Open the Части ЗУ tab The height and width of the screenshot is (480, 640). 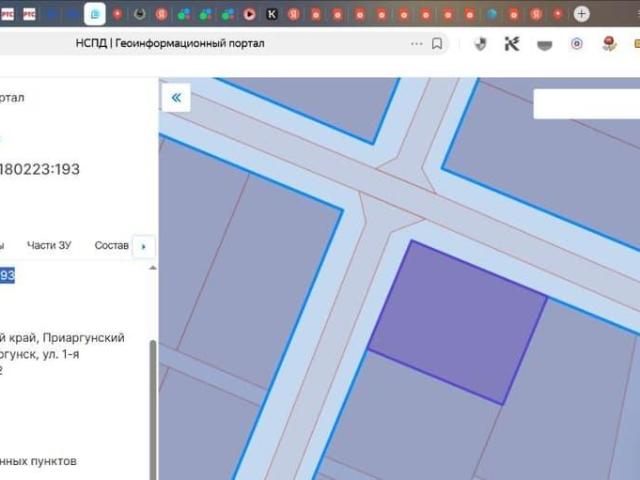(49, 245)
